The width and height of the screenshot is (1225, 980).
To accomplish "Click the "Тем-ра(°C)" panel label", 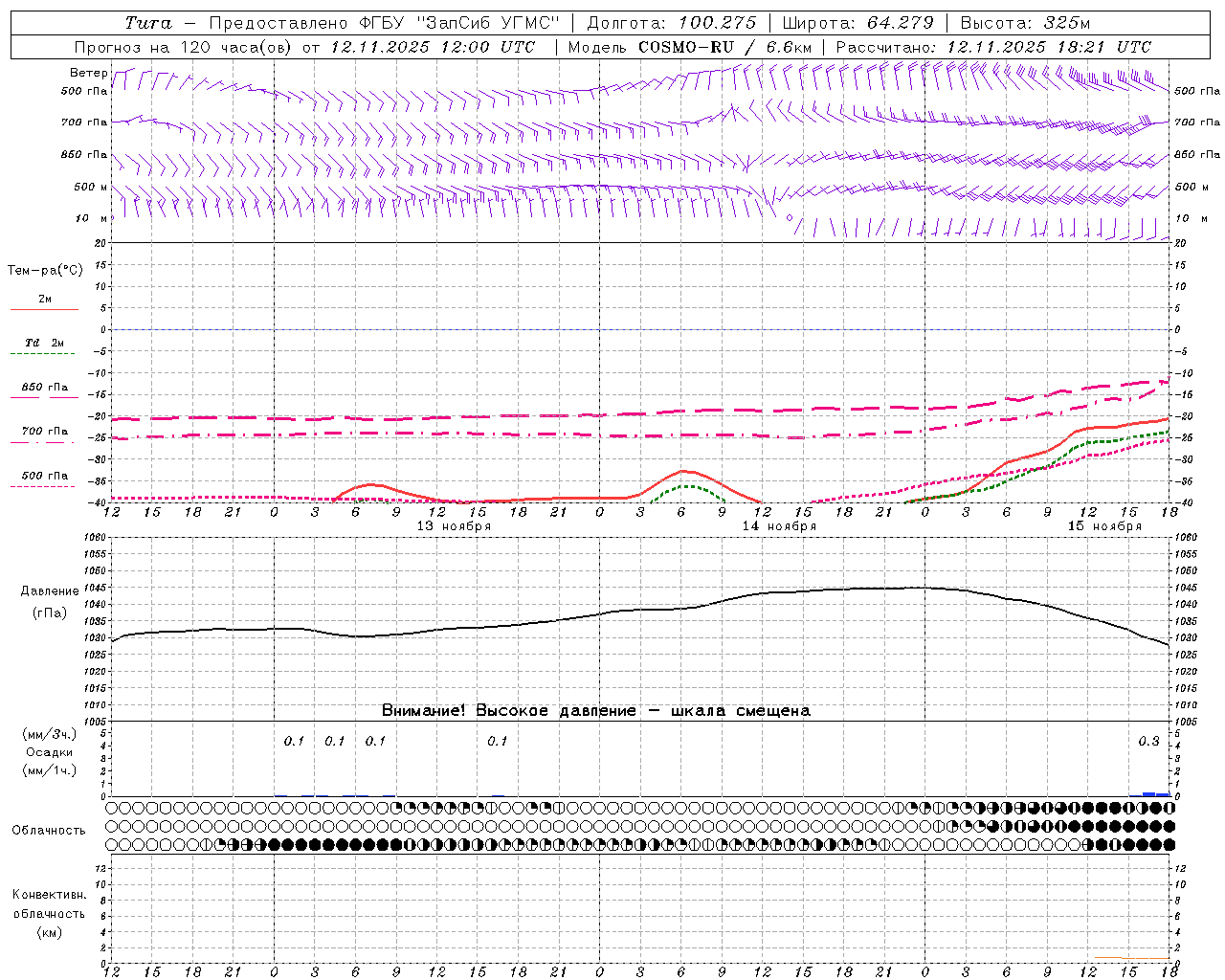I will [45, 271].
